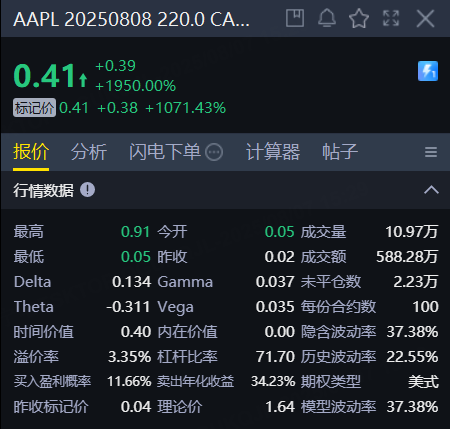Screen dimensions: 450x429
Task: Collapse the 行情数据 section chevron
Action: pyautogui.click(x=431, y=190)
